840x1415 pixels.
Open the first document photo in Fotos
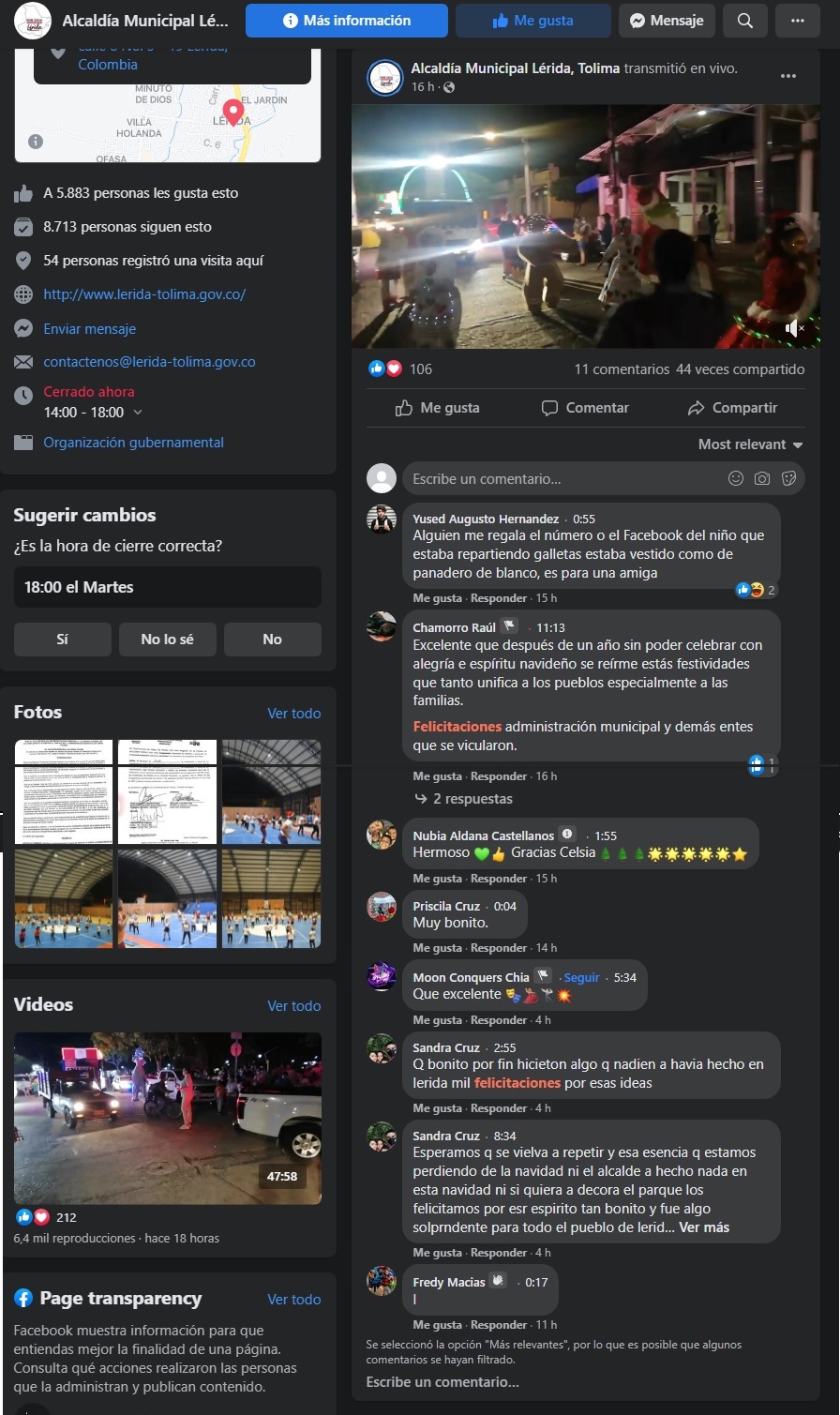pyautogui.click(x=64, y=792)
